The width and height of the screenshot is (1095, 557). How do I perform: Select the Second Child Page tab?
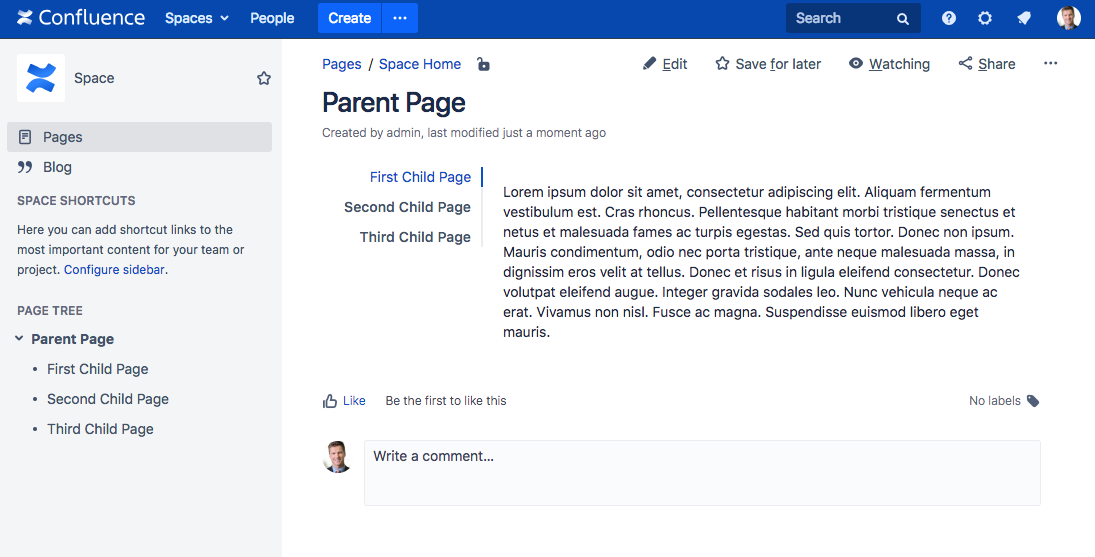[x=407, y=207]
